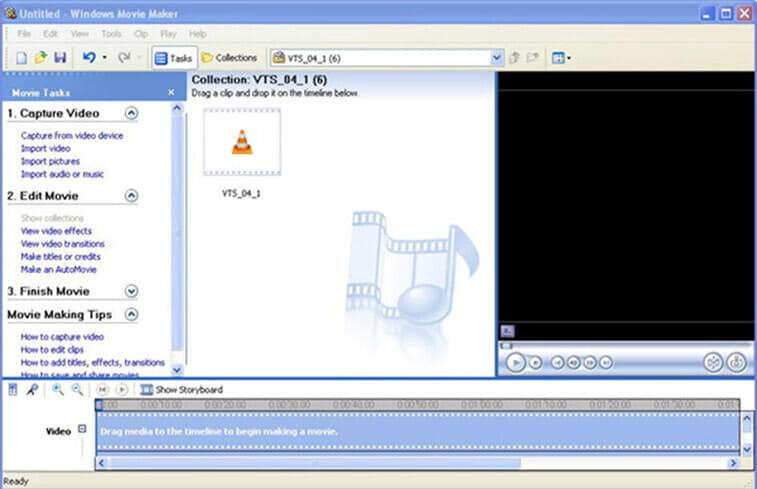Click Show Storyboard

181,390
